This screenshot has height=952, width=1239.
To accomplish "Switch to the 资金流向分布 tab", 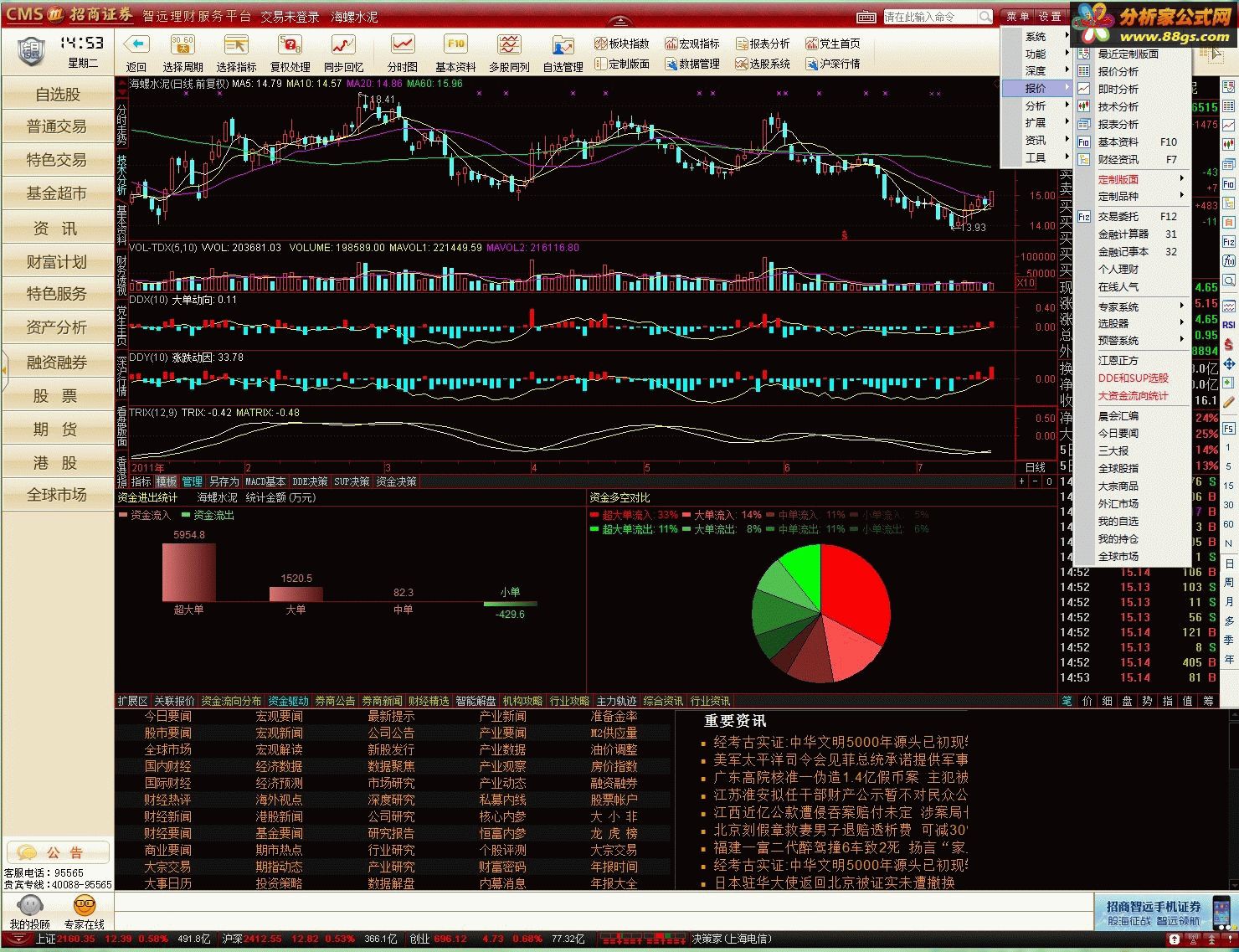I will click(231, 701).
